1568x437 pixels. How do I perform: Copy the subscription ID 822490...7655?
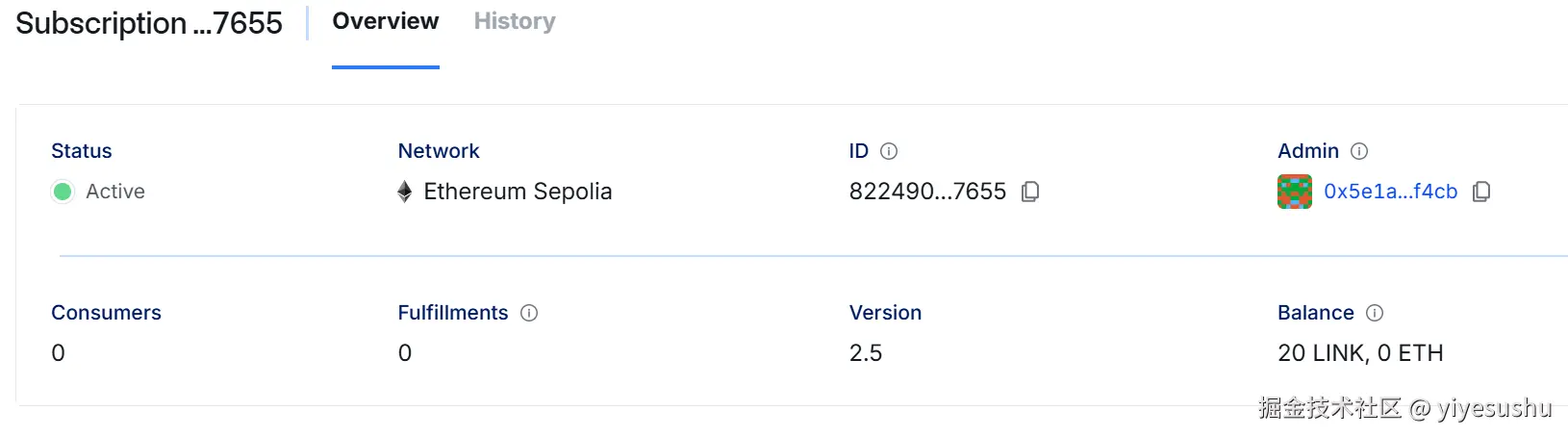coord(1030,192)
